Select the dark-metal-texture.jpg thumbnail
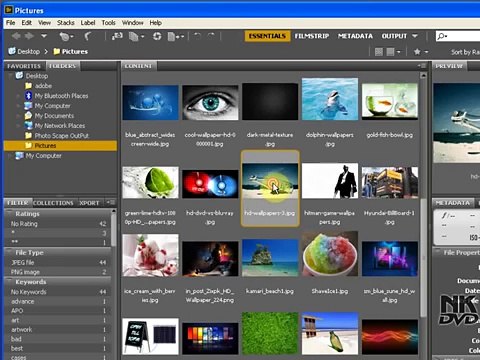The width and height of the screenshot is (480, 360). tap(270, 101)
